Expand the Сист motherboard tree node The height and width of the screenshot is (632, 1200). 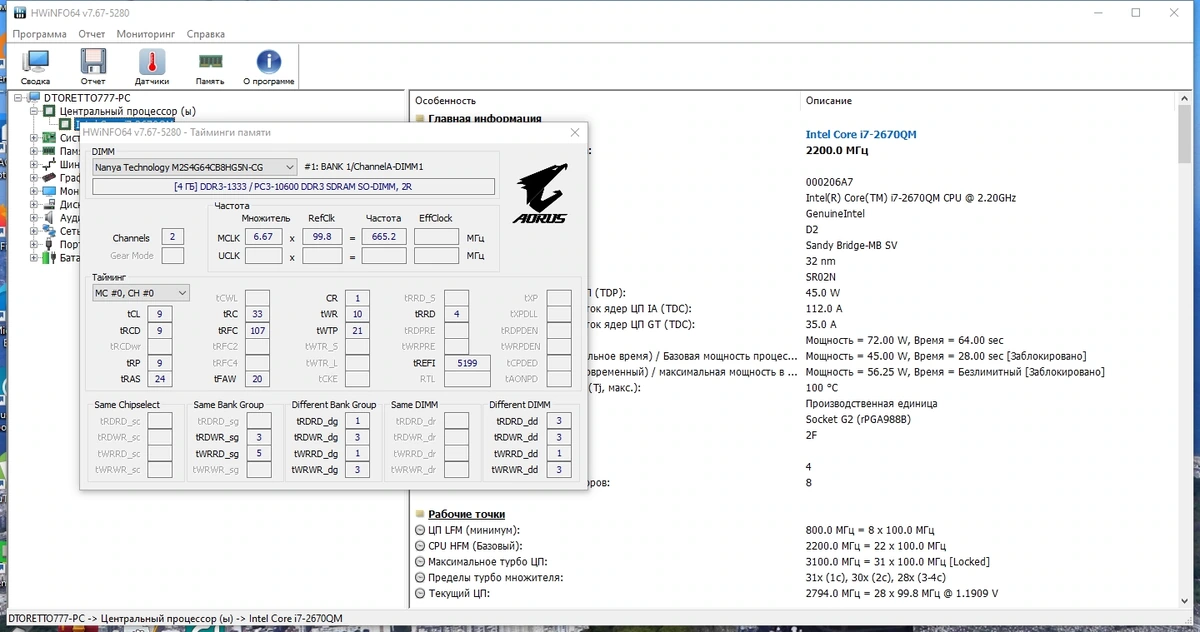34,138
